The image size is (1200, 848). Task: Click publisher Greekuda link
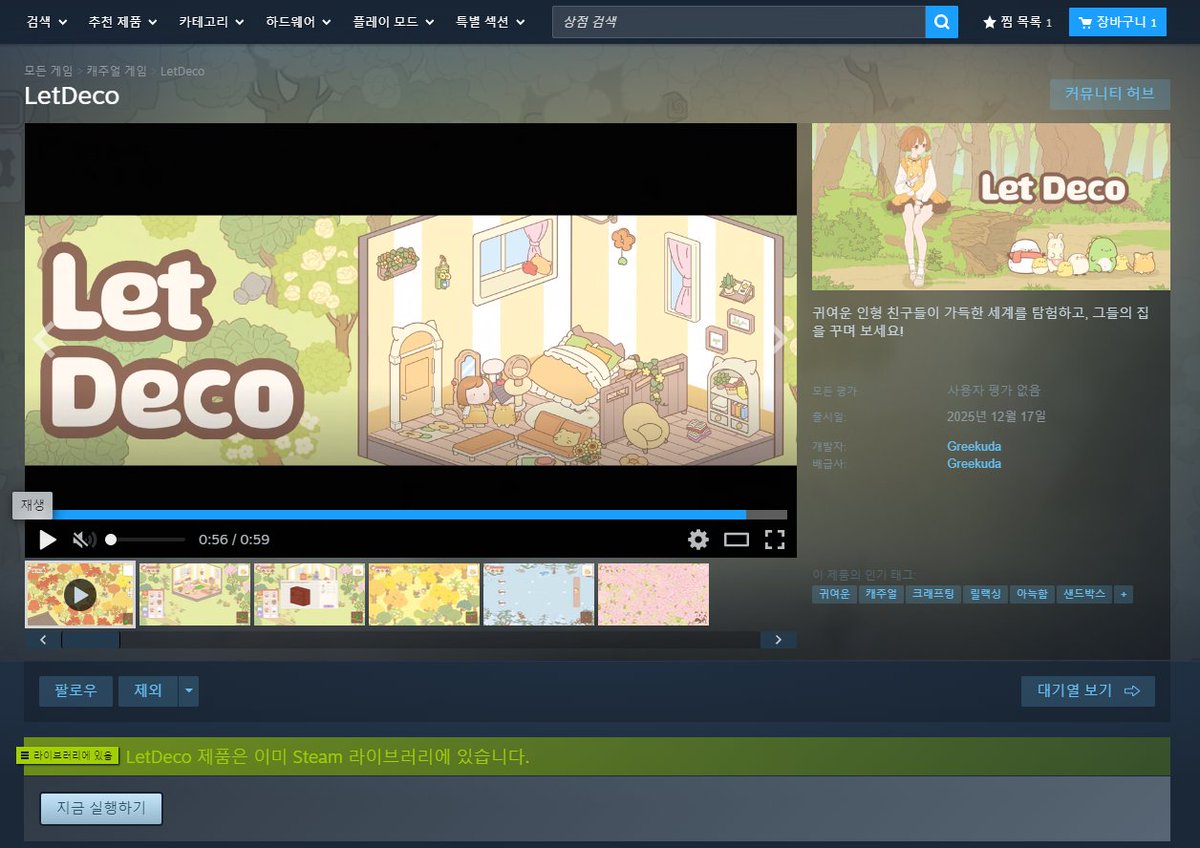pyautogui.click(x=974, y=464)
